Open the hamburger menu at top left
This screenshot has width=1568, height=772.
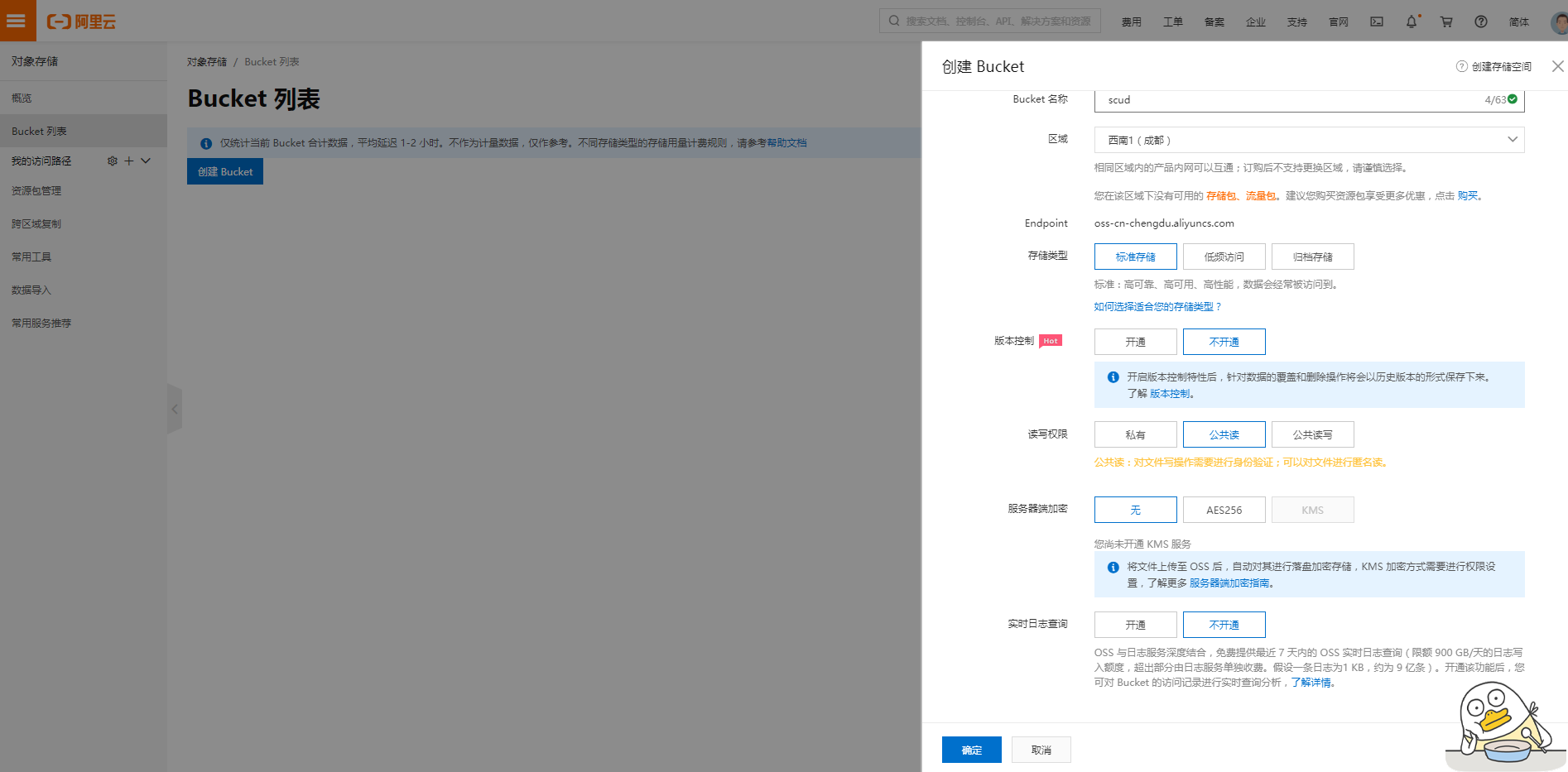pyautogui.click(x=17, y=22)
